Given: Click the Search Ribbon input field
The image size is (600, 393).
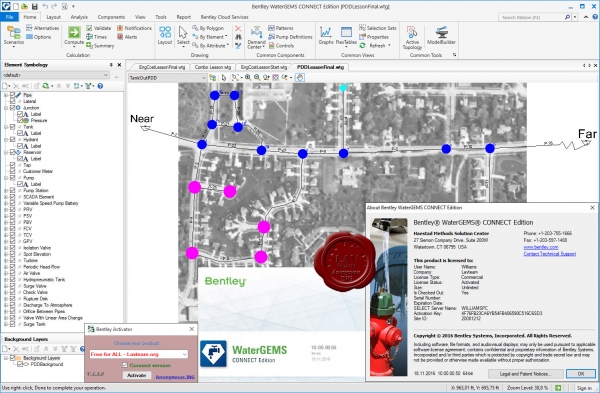Looking at the screenshot, I should click(x=532, y=17).
